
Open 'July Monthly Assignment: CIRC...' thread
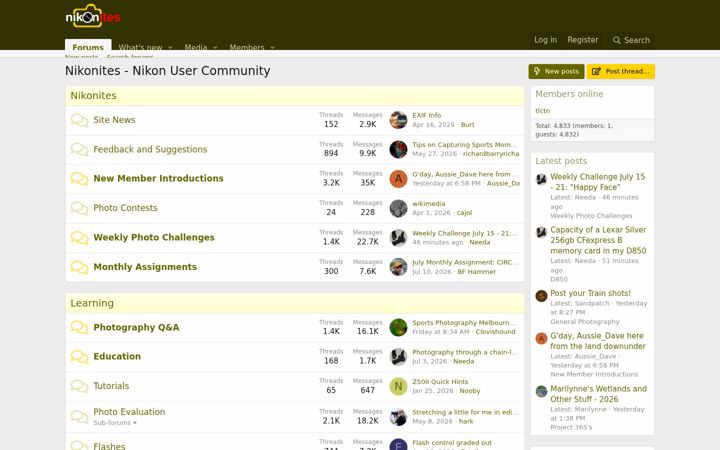click(465, 262)
